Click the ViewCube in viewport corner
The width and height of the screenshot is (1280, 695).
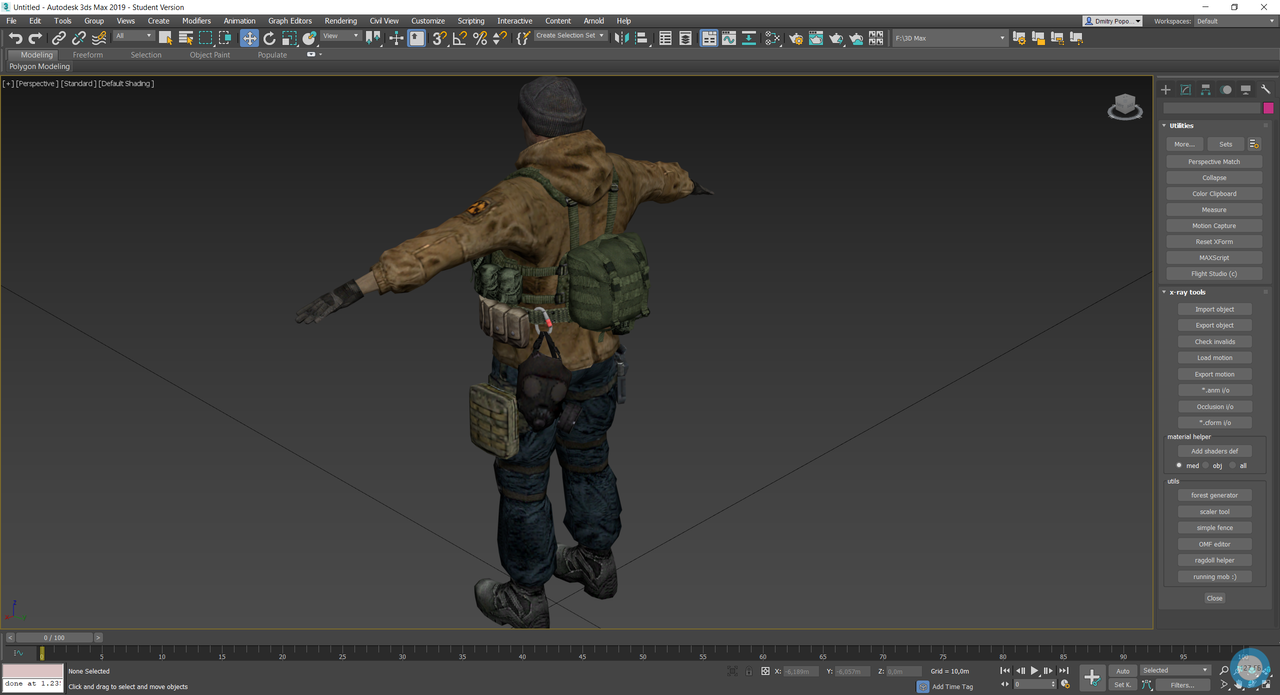point(1125,106)
